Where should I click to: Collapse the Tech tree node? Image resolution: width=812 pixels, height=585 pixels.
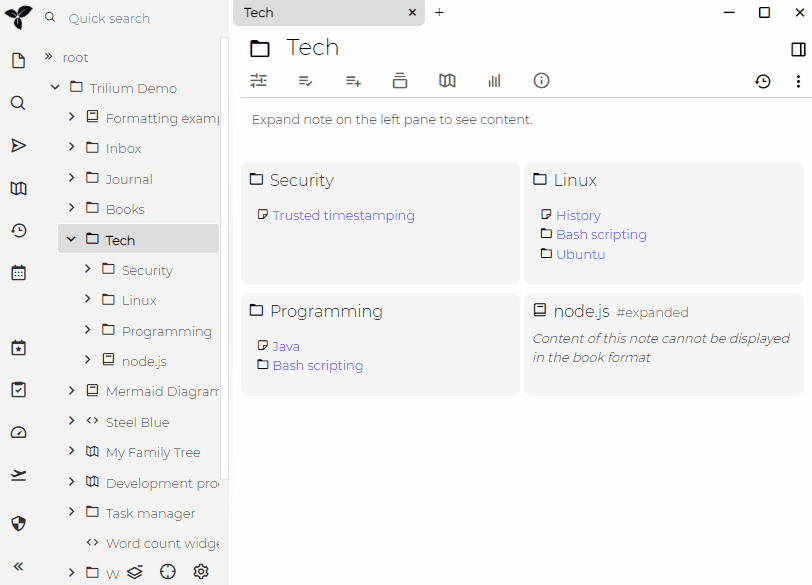(72, 240)
